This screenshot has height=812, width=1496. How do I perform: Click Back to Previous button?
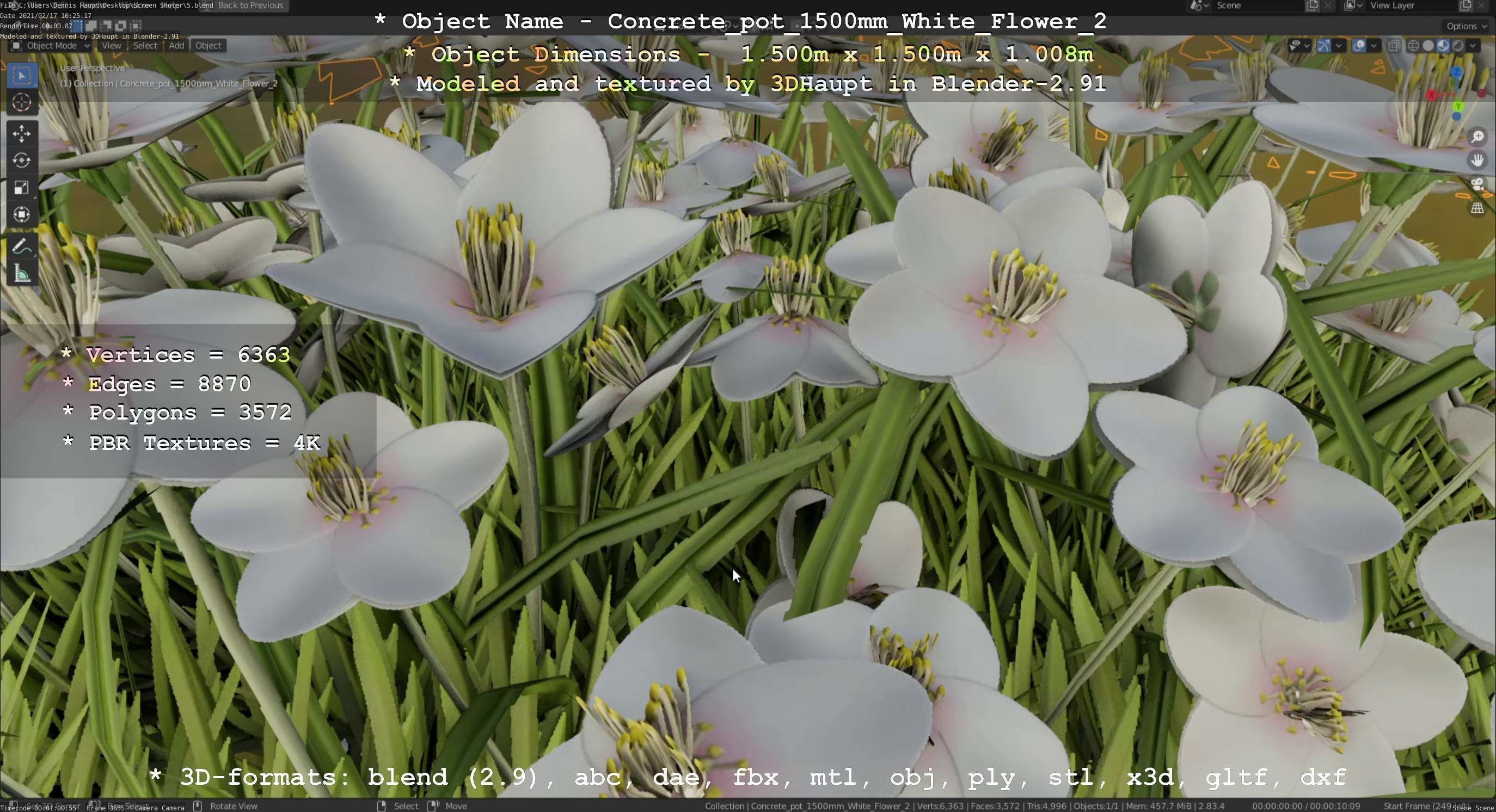(250, 6)
